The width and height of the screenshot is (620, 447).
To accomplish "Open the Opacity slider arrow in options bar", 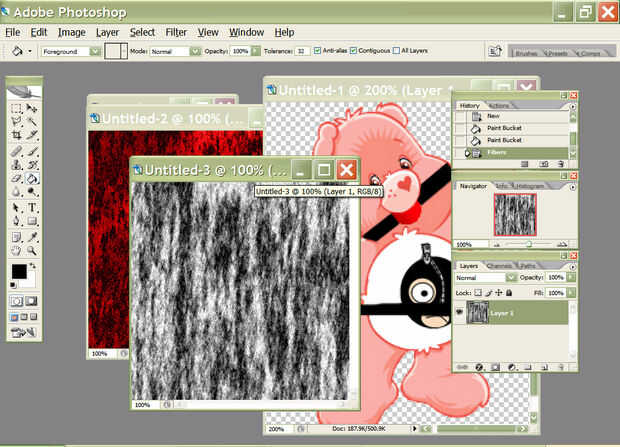I will coord(256,51).
